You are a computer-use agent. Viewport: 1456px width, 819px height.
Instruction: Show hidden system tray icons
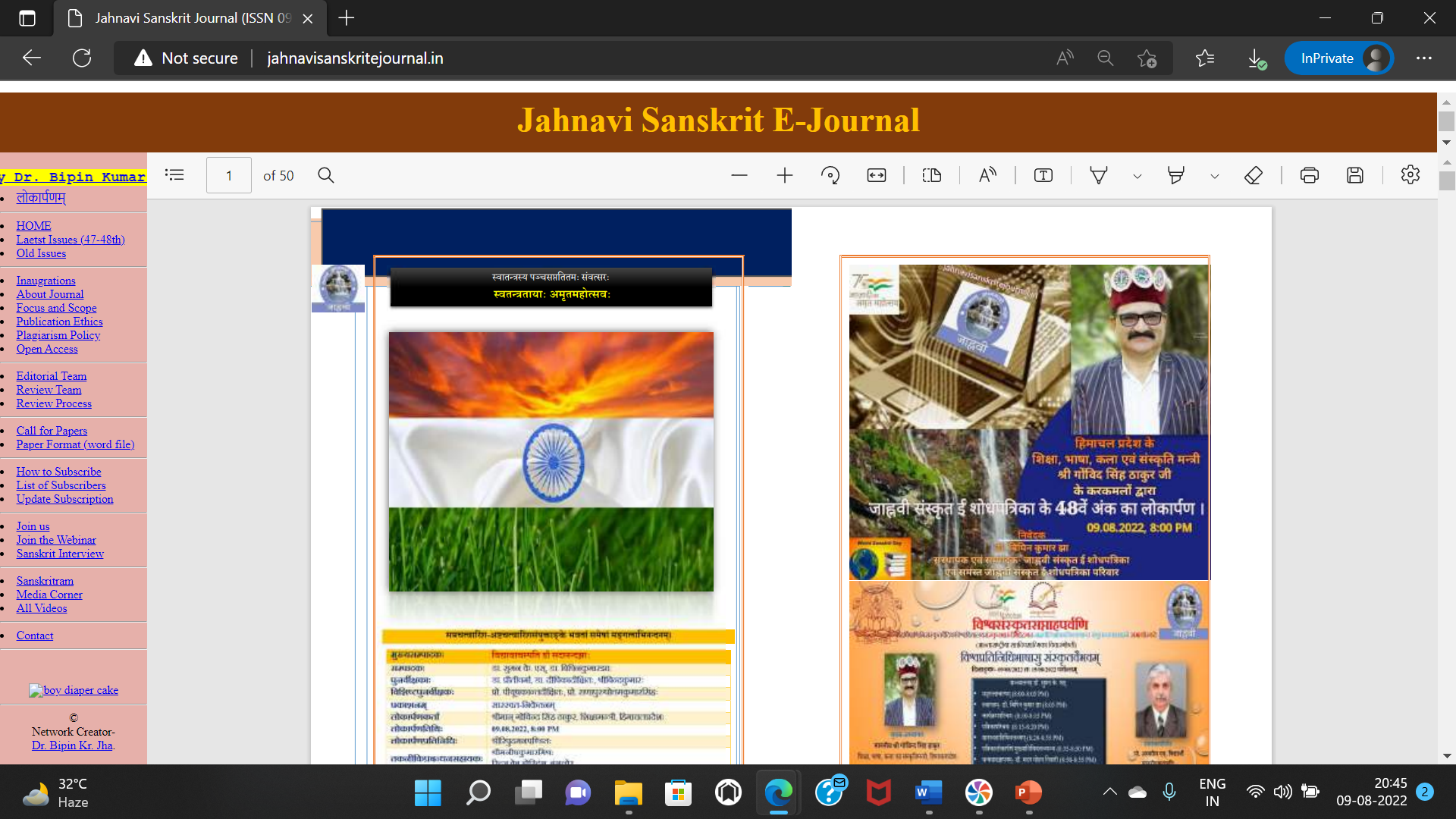pyautogui.click(x=1110, y=792)
